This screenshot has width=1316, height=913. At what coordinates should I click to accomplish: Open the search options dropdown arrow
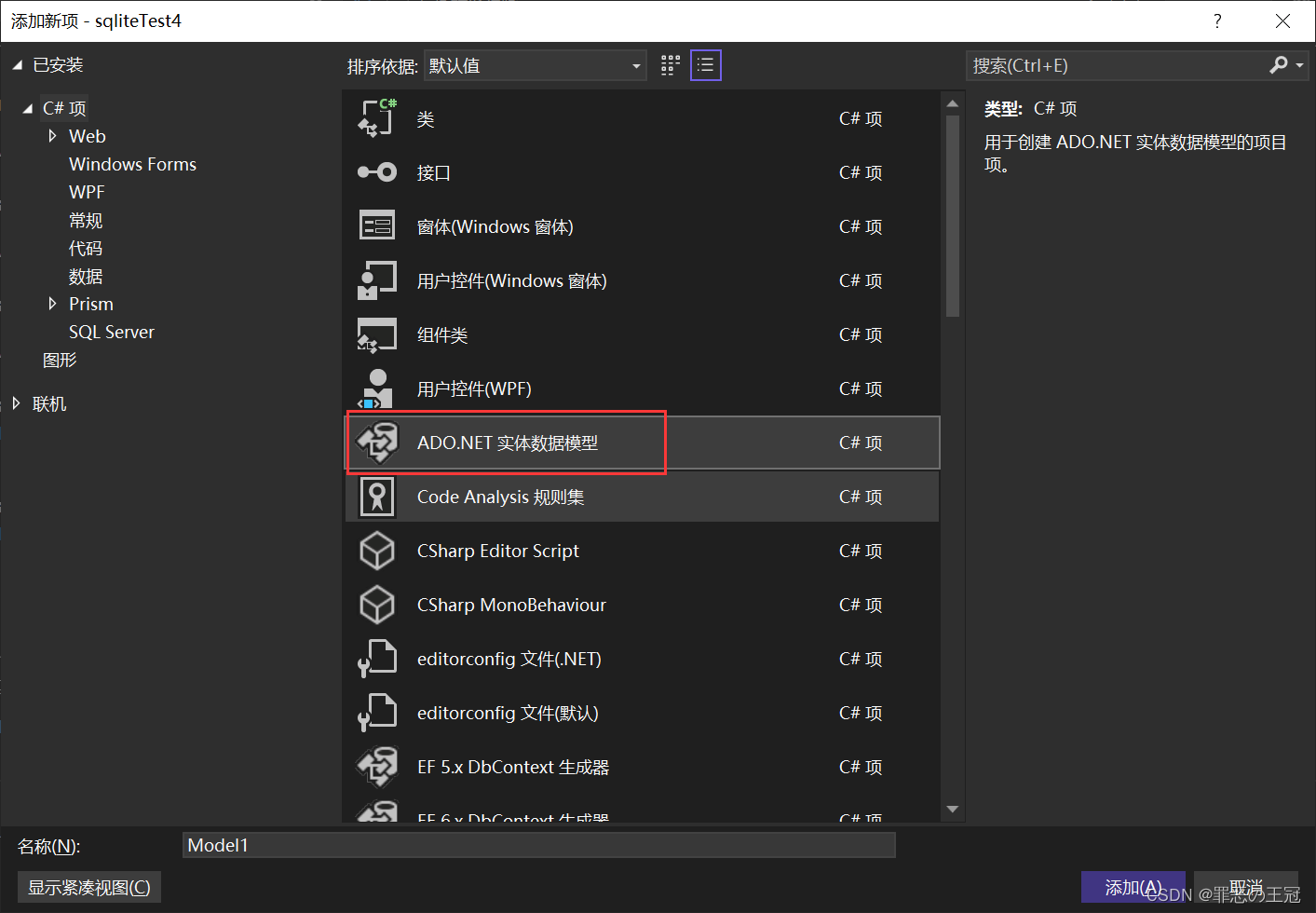pos(1300,66)
